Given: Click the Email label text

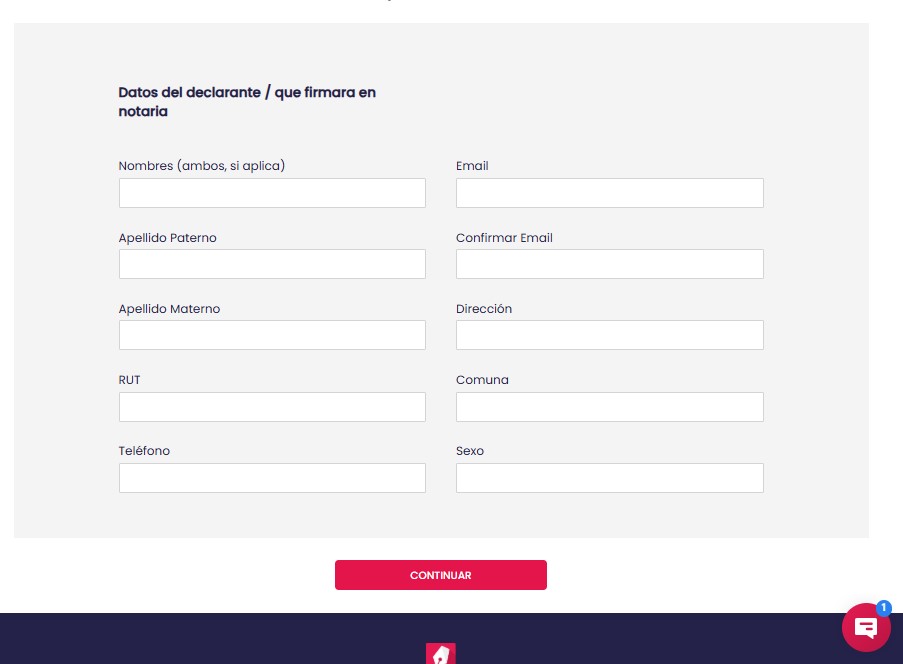Looking at the screenshot, I should click(472, 165).
